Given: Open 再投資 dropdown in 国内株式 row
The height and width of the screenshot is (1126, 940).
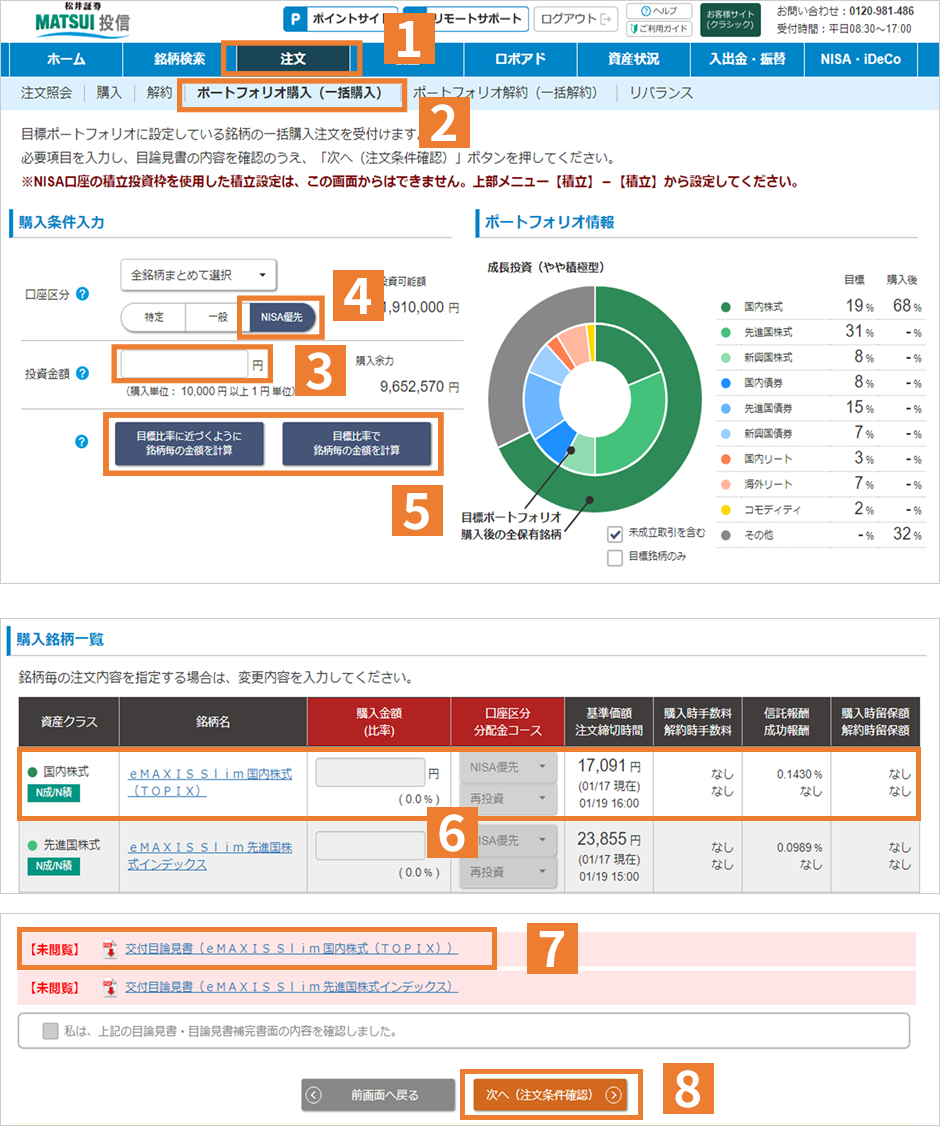Looking at the screenshot, I should click(x=508, y=799).
